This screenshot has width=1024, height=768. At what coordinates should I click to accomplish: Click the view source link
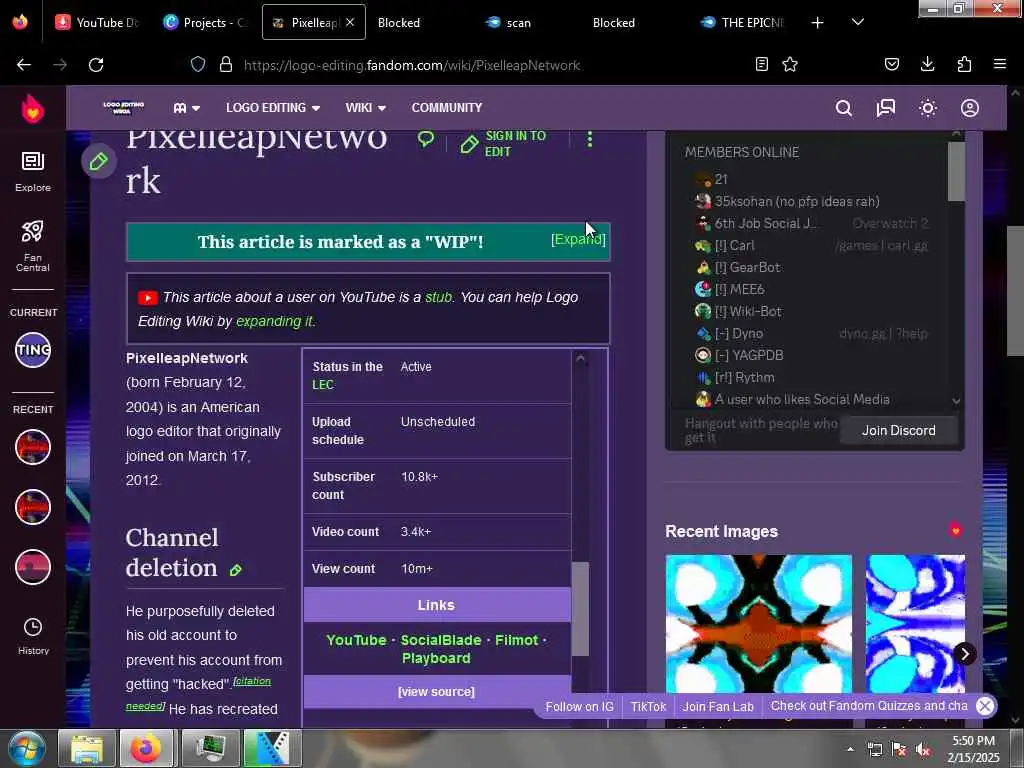pos(436,692)
